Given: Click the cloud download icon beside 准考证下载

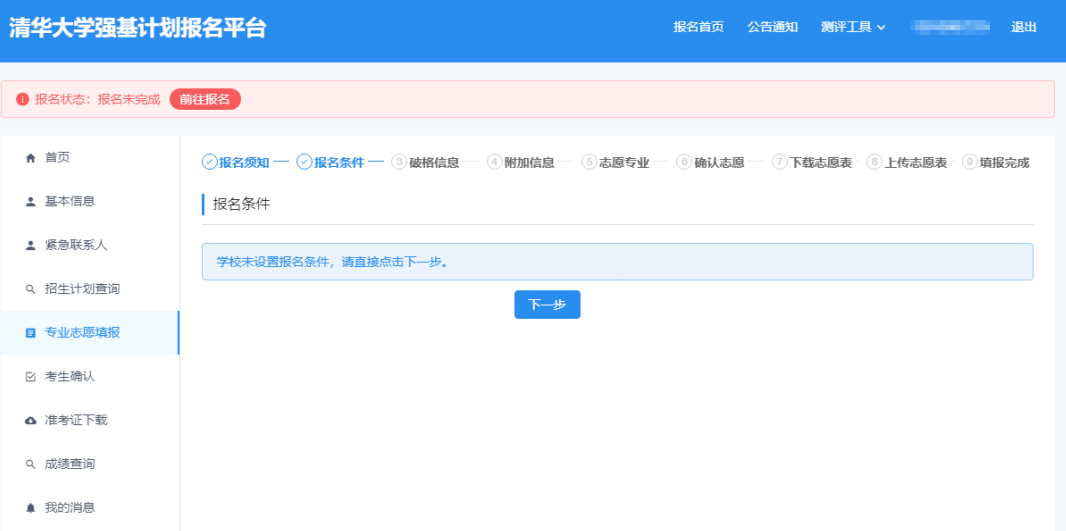Looking at the screenshot, I should (30, 421).
